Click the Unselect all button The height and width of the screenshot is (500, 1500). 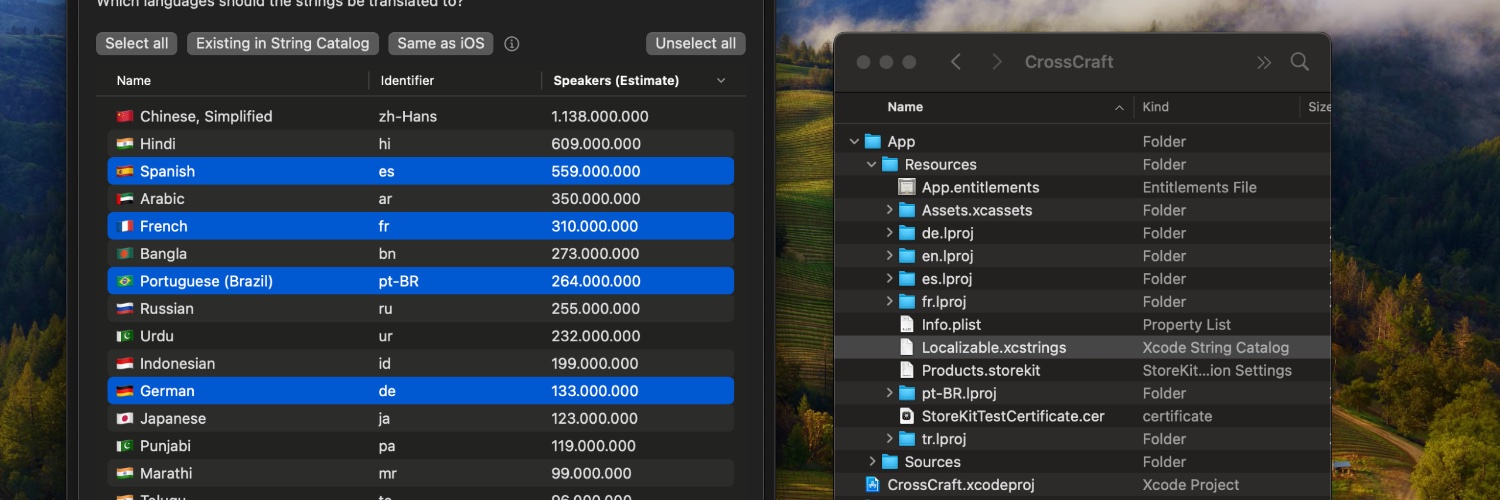[x=696, y=43]
